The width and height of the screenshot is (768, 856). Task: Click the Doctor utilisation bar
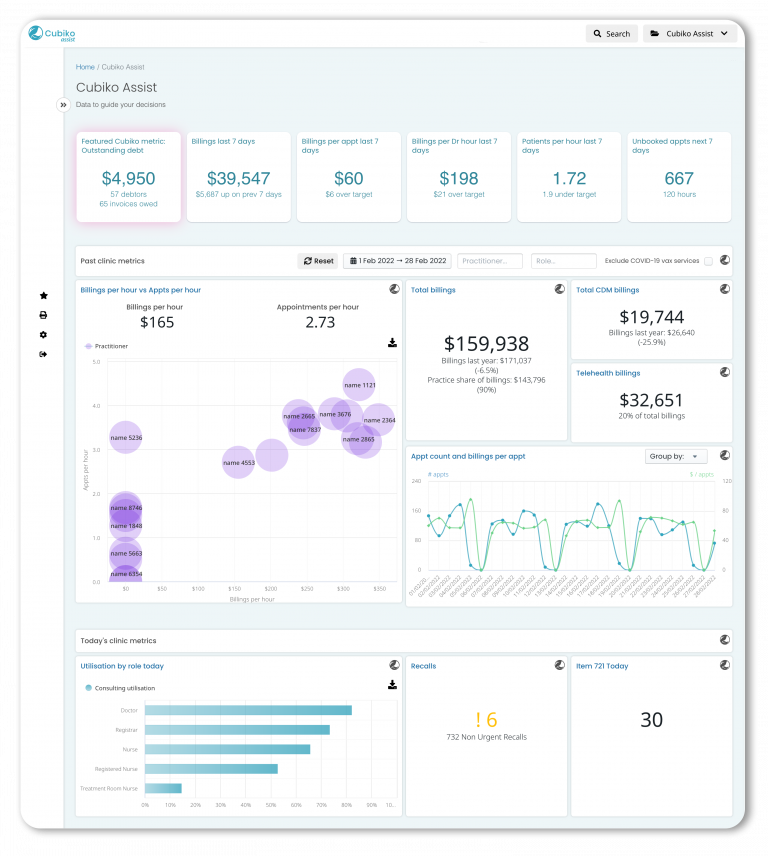[x=248, y=710]
